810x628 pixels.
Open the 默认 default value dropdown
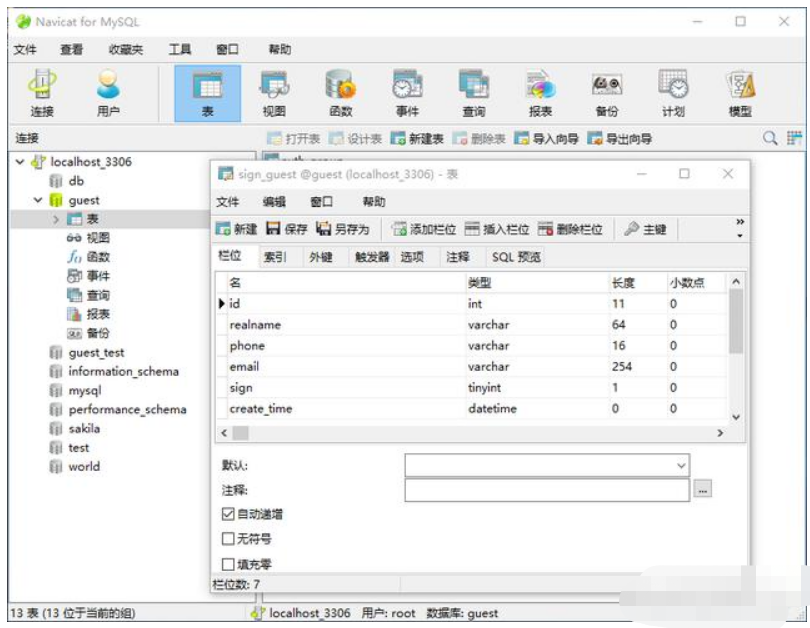tap(679, 464)
